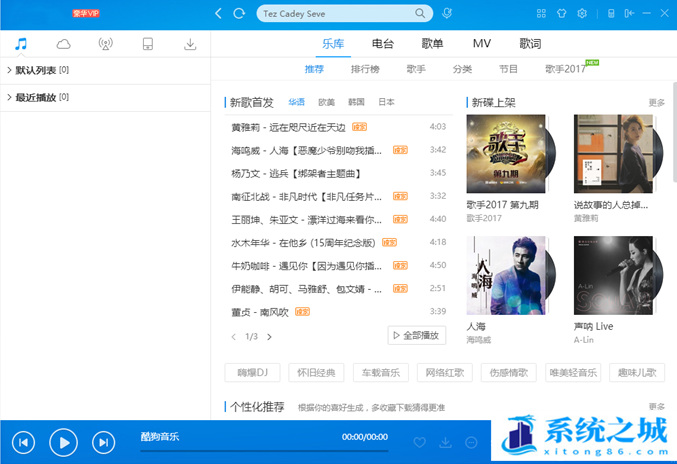Click the back navigation arrow

tap(218, 13)
